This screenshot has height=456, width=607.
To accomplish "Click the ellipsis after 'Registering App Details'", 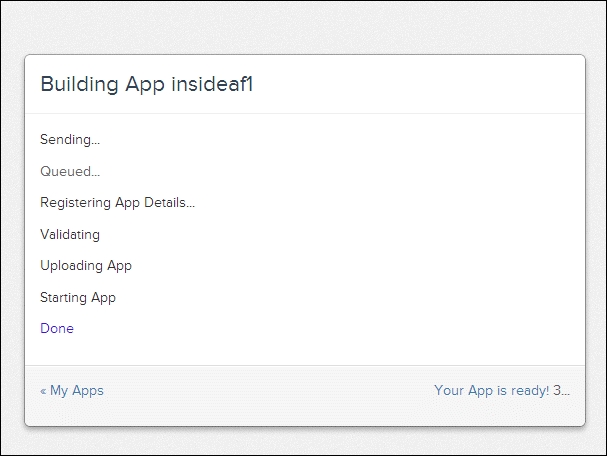I will click(190, 207).
